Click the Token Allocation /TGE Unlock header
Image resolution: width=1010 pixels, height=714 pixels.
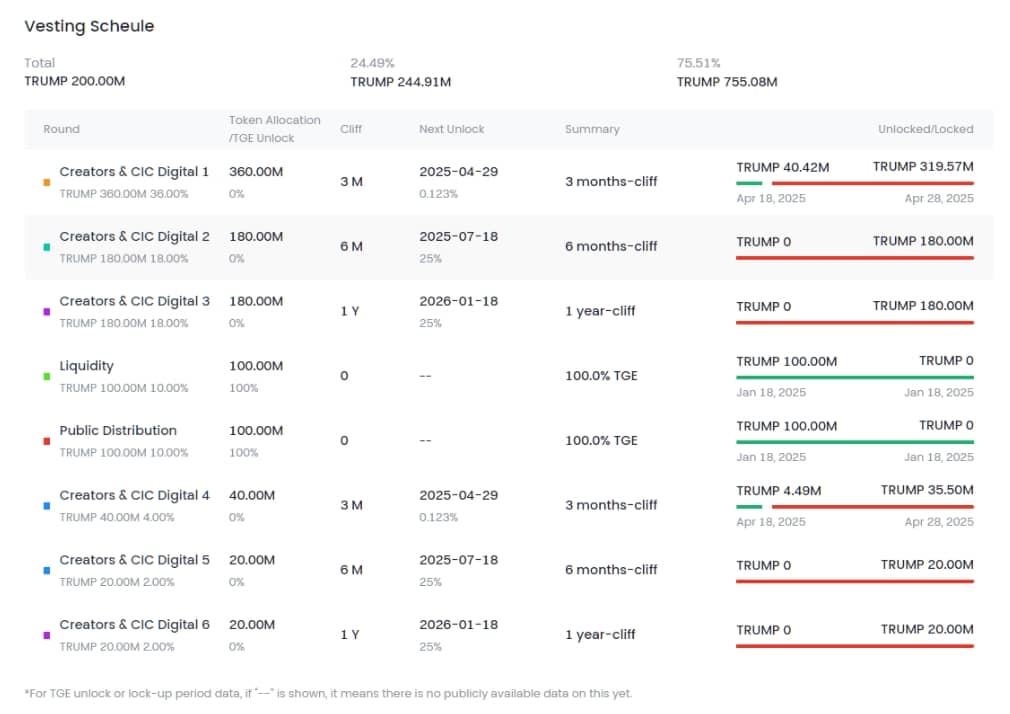pyautogui.click(x=275, y=129)
